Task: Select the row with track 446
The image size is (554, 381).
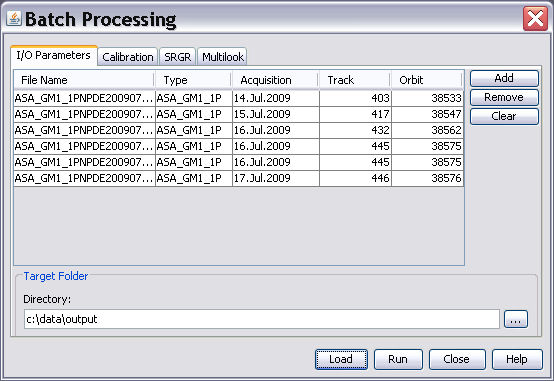Action: pos(238,178)
